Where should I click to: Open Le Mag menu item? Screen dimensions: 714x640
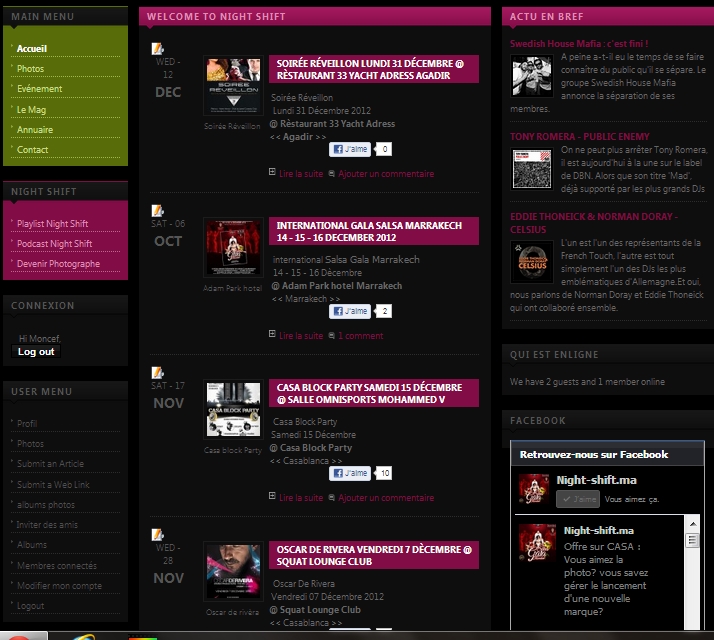point(31,109)
